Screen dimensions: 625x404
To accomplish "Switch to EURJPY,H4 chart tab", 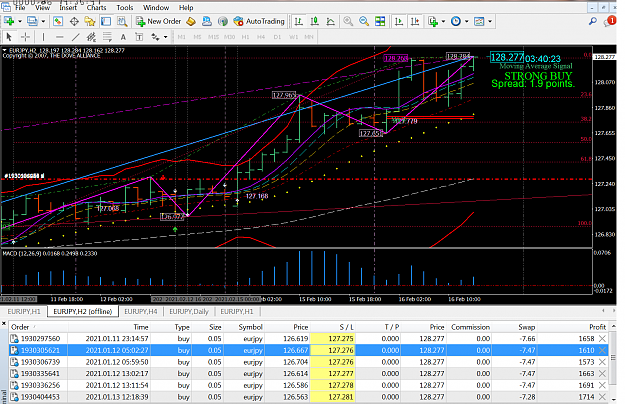I will (141, 311).
